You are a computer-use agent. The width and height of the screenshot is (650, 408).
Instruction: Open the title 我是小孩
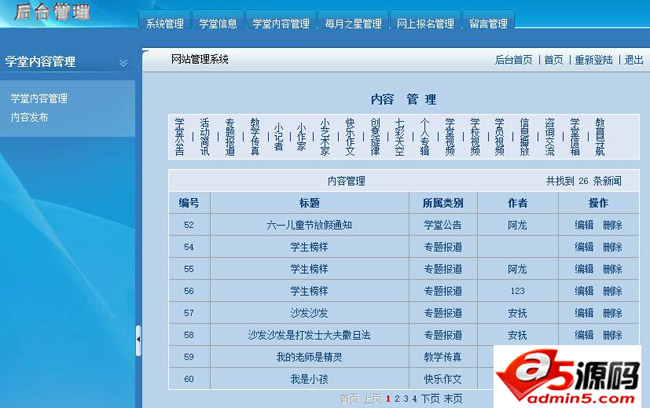pyautogui.click(x=309, y=379)
